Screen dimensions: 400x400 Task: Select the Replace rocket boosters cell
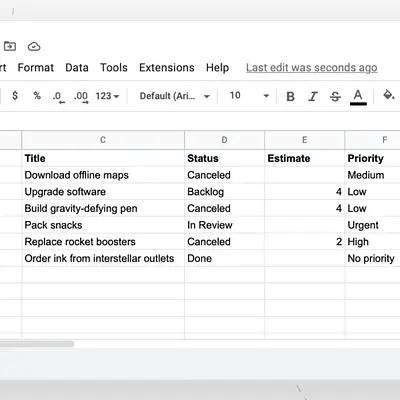tap(103, 242)
